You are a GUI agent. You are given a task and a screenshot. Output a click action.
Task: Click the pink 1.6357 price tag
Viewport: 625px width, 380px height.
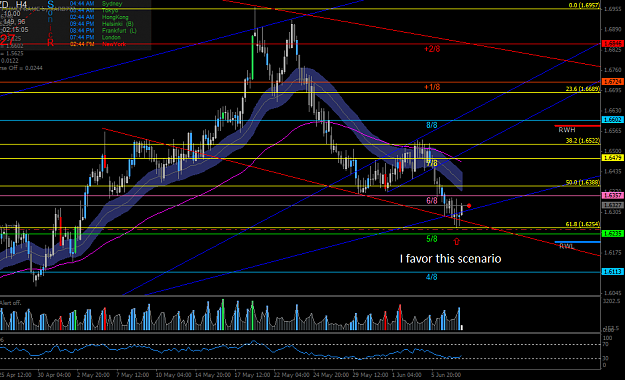tap(613, 195)
